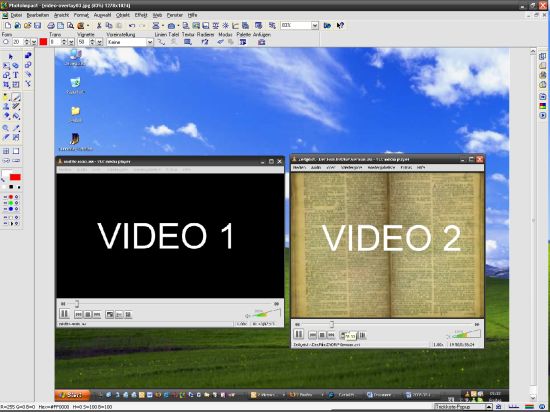Image resolution: width=550 pixels, height=412 pixels.
Task: Choose the Zoom magnifier tool
Action: pos(6,128)
